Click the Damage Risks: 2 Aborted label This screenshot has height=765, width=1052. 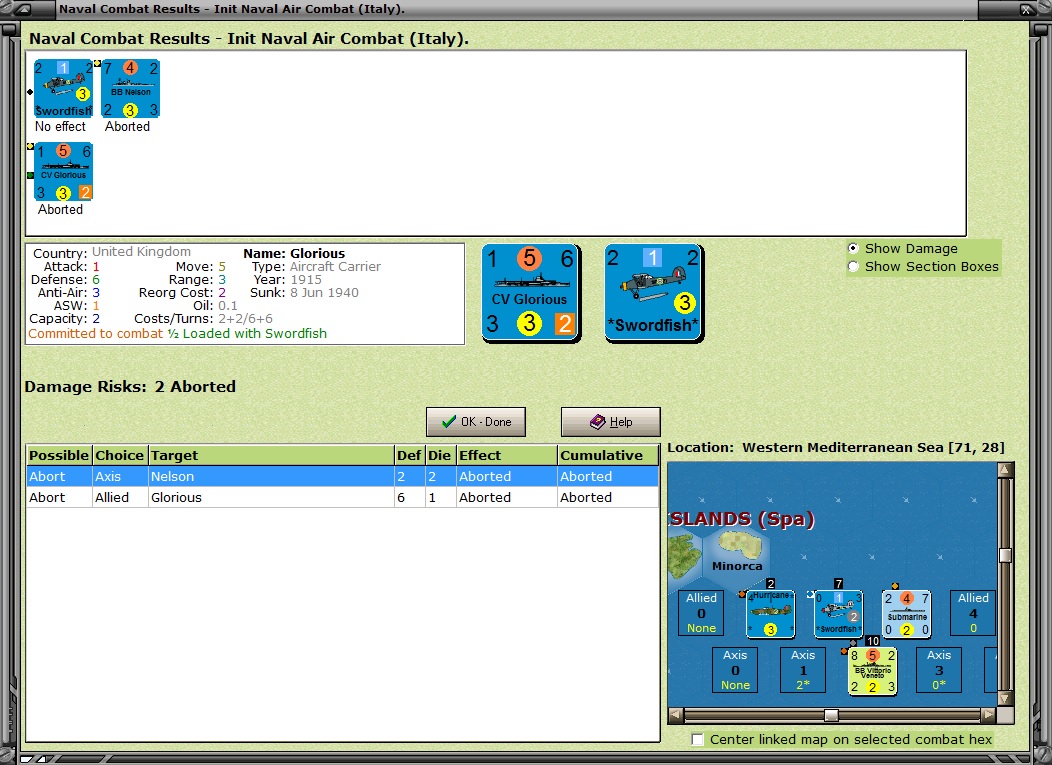(x=130, y=387)
